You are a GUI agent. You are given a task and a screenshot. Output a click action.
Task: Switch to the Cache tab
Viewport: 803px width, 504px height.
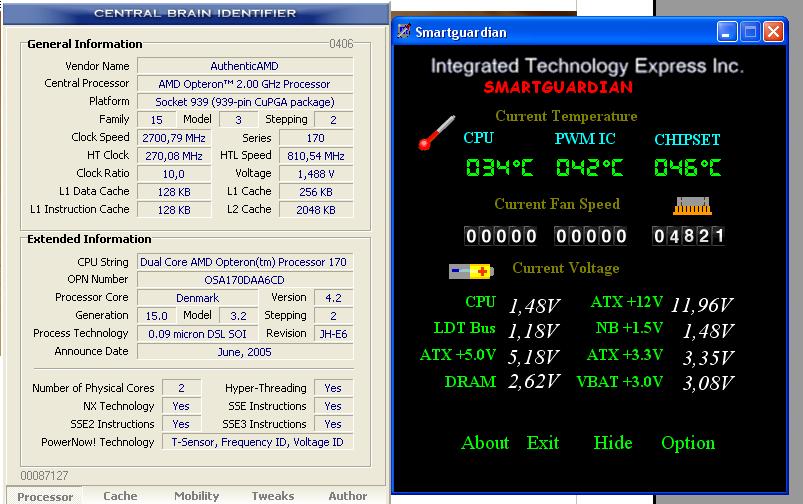coord(120,496)
